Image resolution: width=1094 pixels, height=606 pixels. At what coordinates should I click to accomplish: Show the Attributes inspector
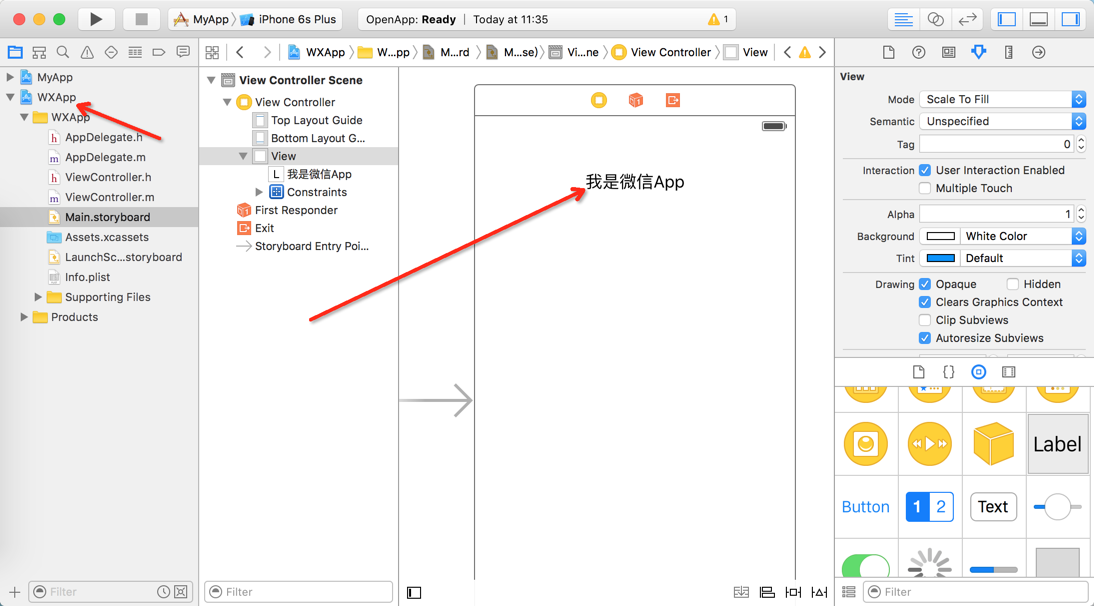pos(979,52)
